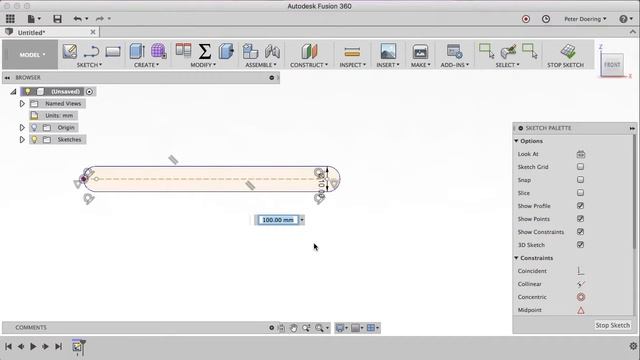640x360 pixels.
Task: Enable the Sketch Grid checkbox
Action: click(580, 167)
